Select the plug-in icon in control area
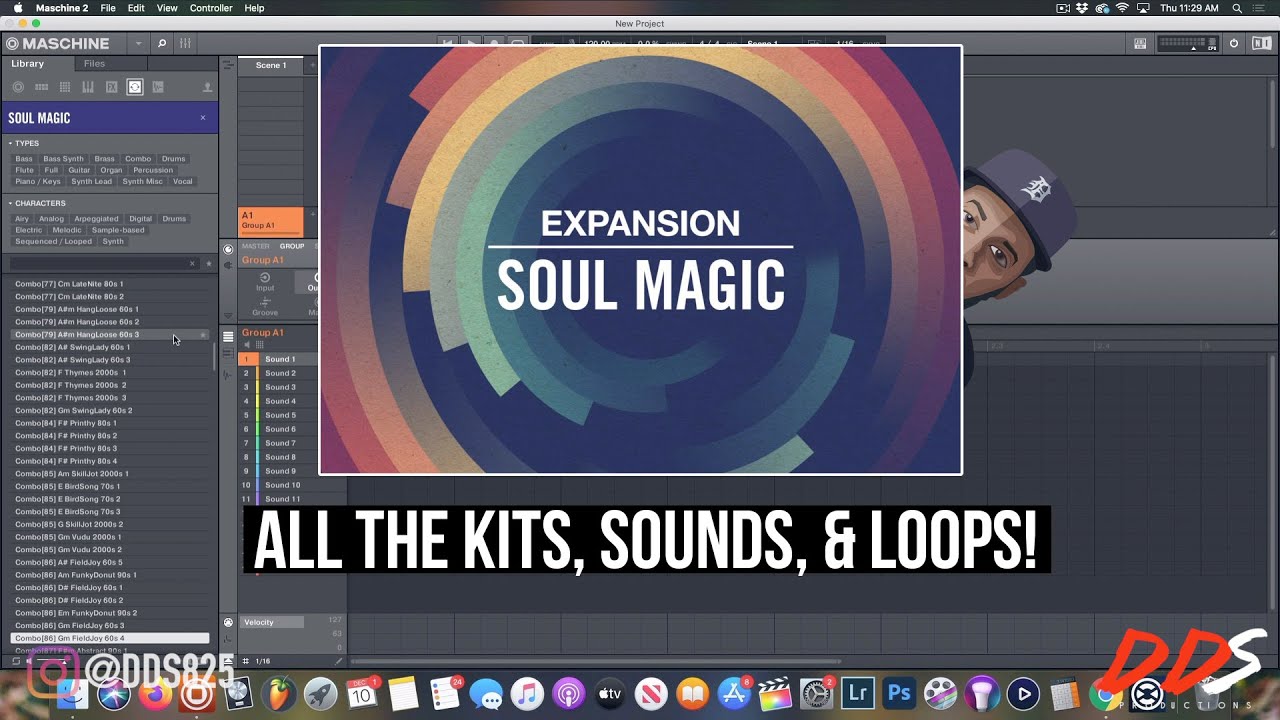This screenshot has width=1280, height=720. tap(228, 264)
